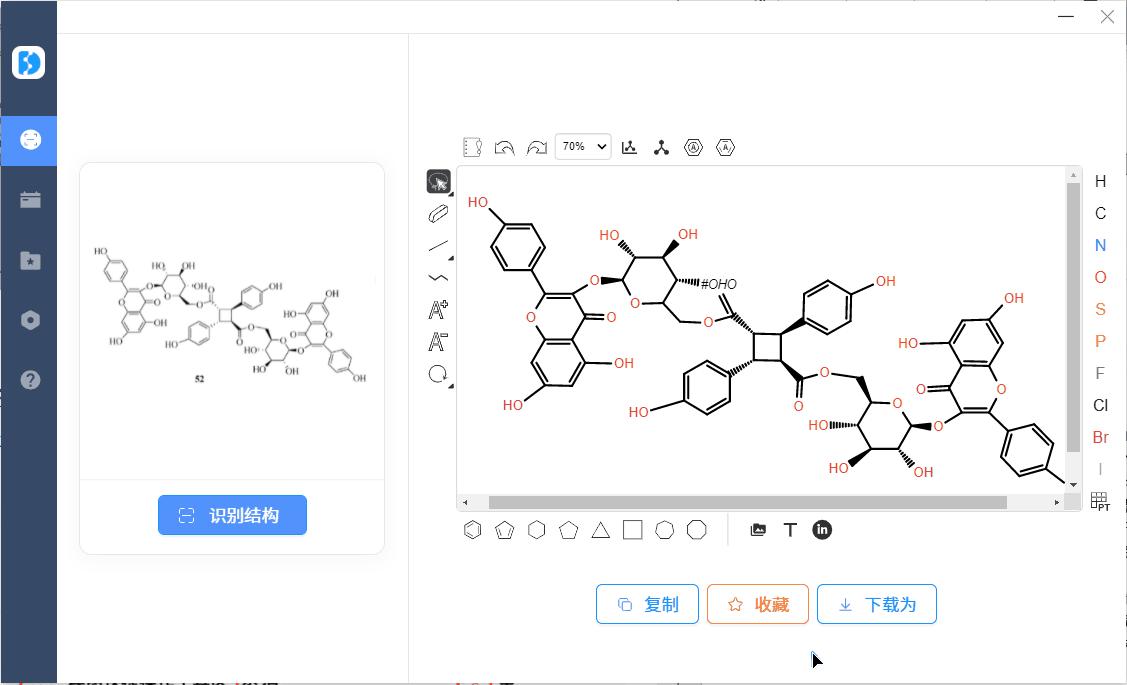Select the Eraser tool

(x=437, y=213)
